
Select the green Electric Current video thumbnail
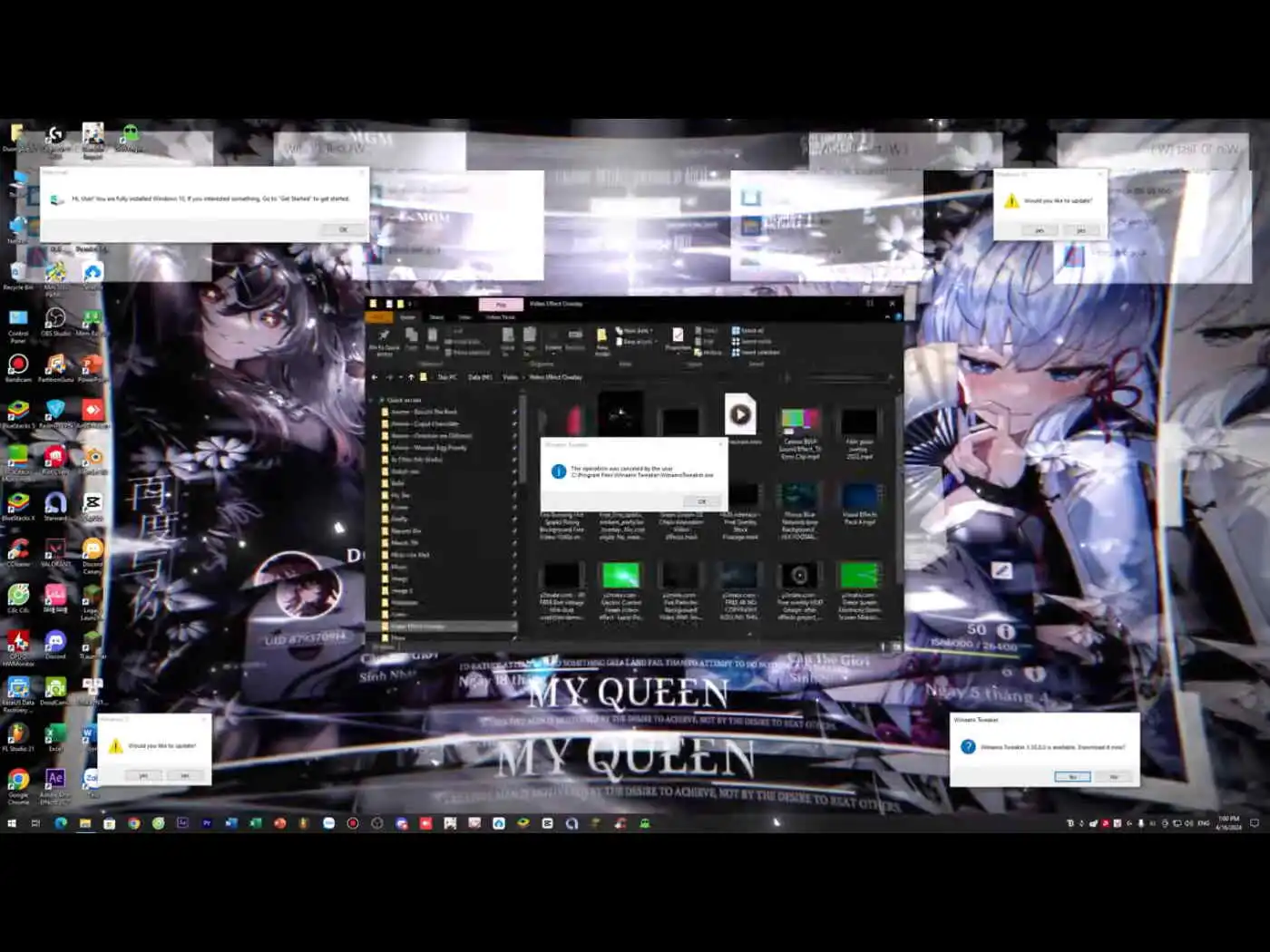(x=620, y=575)
